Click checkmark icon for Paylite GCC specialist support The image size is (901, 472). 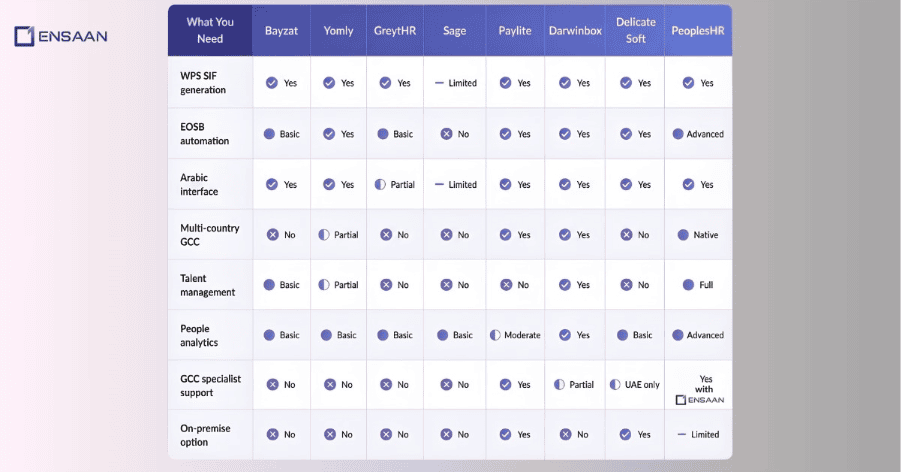click(x=505, y=385)
